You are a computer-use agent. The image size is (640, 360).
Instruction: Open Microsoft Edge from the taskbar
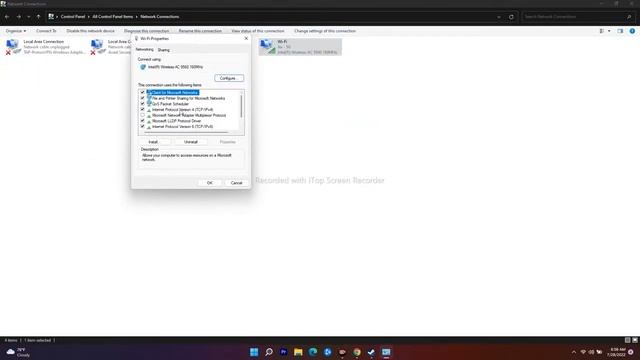click(x=313, y=352)
